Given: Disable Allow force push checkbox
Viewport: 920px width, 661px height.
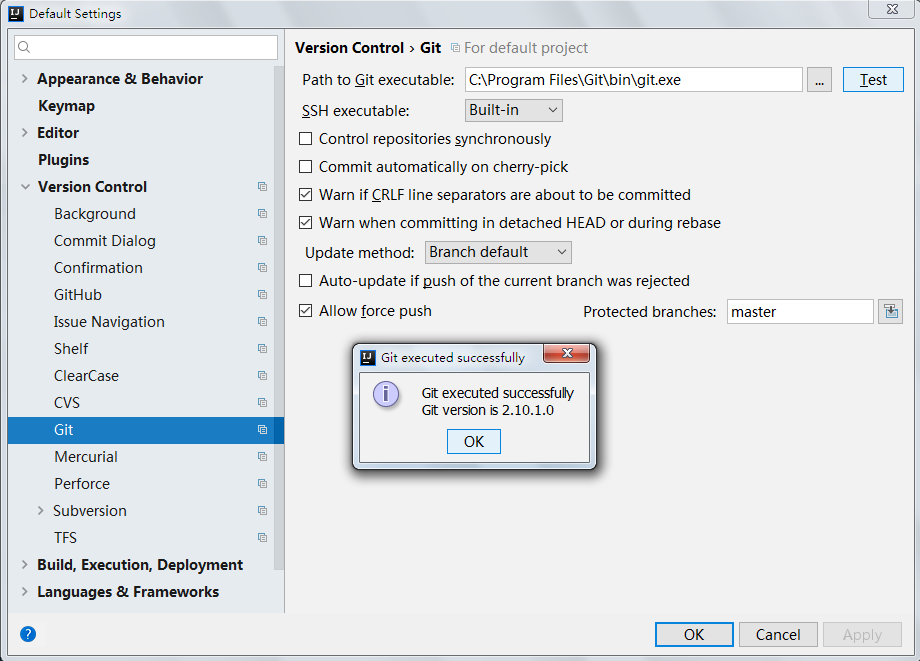Looking at the screenshot, I should pos(306,311).
